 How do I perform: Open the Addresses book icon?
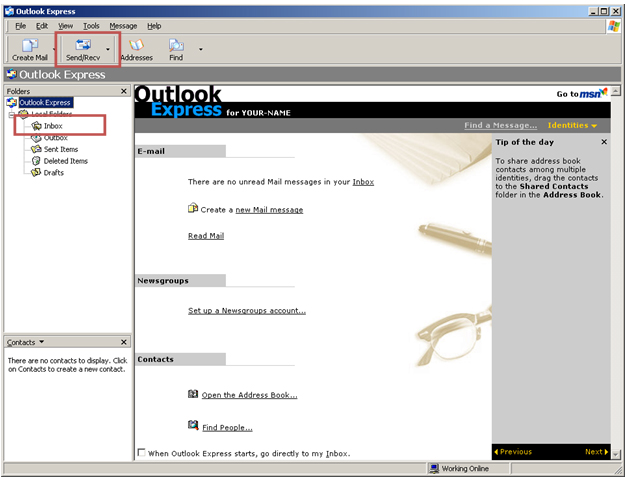[136, 45]
